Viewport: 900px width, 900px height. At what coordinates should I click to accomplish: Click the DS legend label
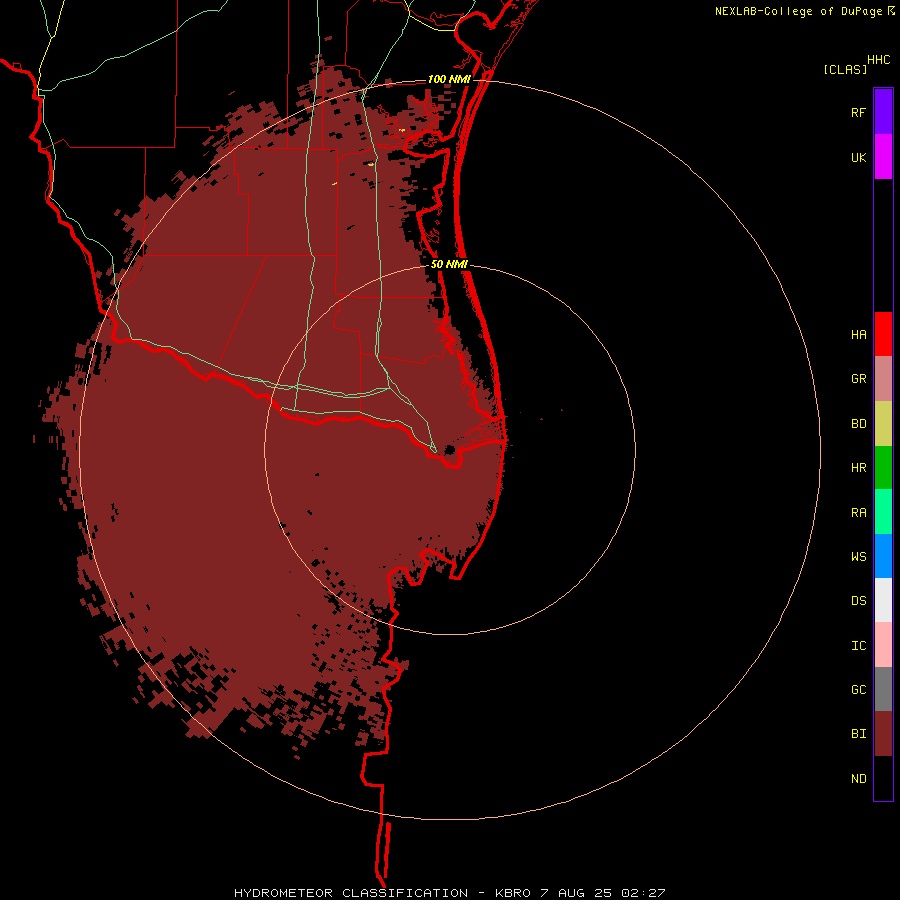[858, 601]
